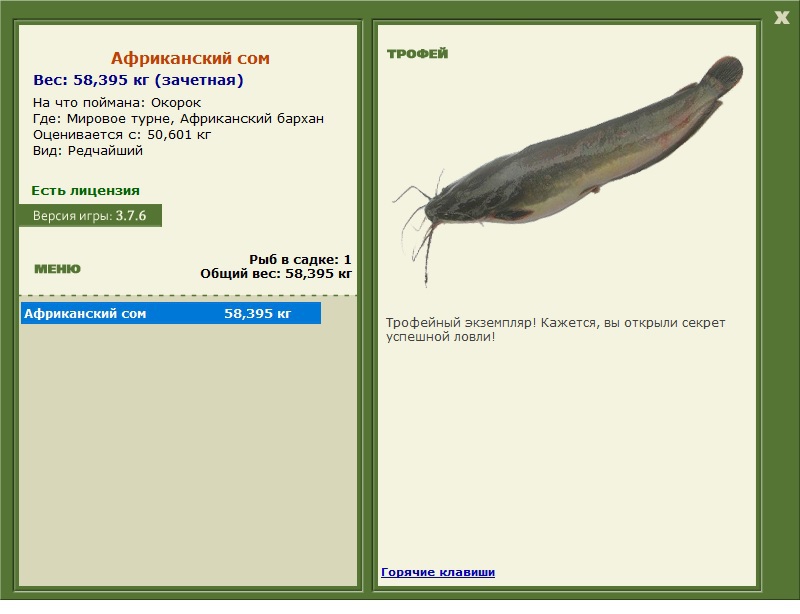Click the Вес: 58,395 кг (зачетная) line
This screenshot has height=614, width=800.
point(138,80)
